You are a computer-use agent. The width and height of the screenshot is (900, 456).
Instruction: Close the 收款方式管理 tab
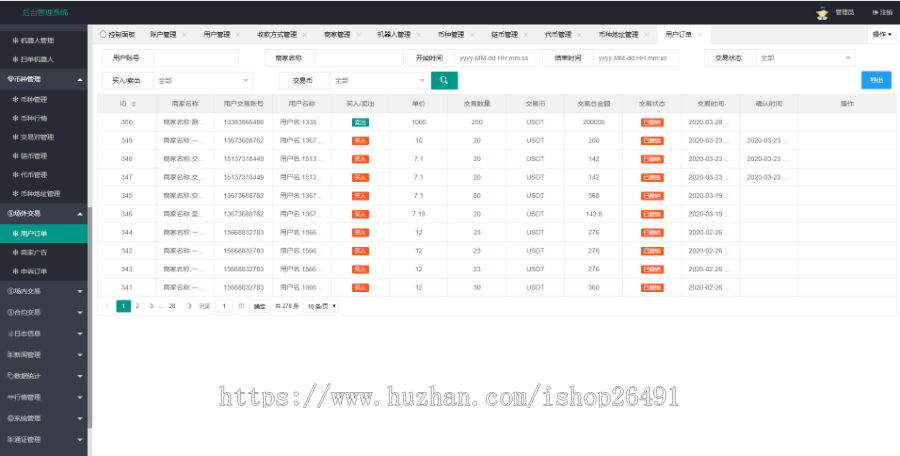pos(305,35)
